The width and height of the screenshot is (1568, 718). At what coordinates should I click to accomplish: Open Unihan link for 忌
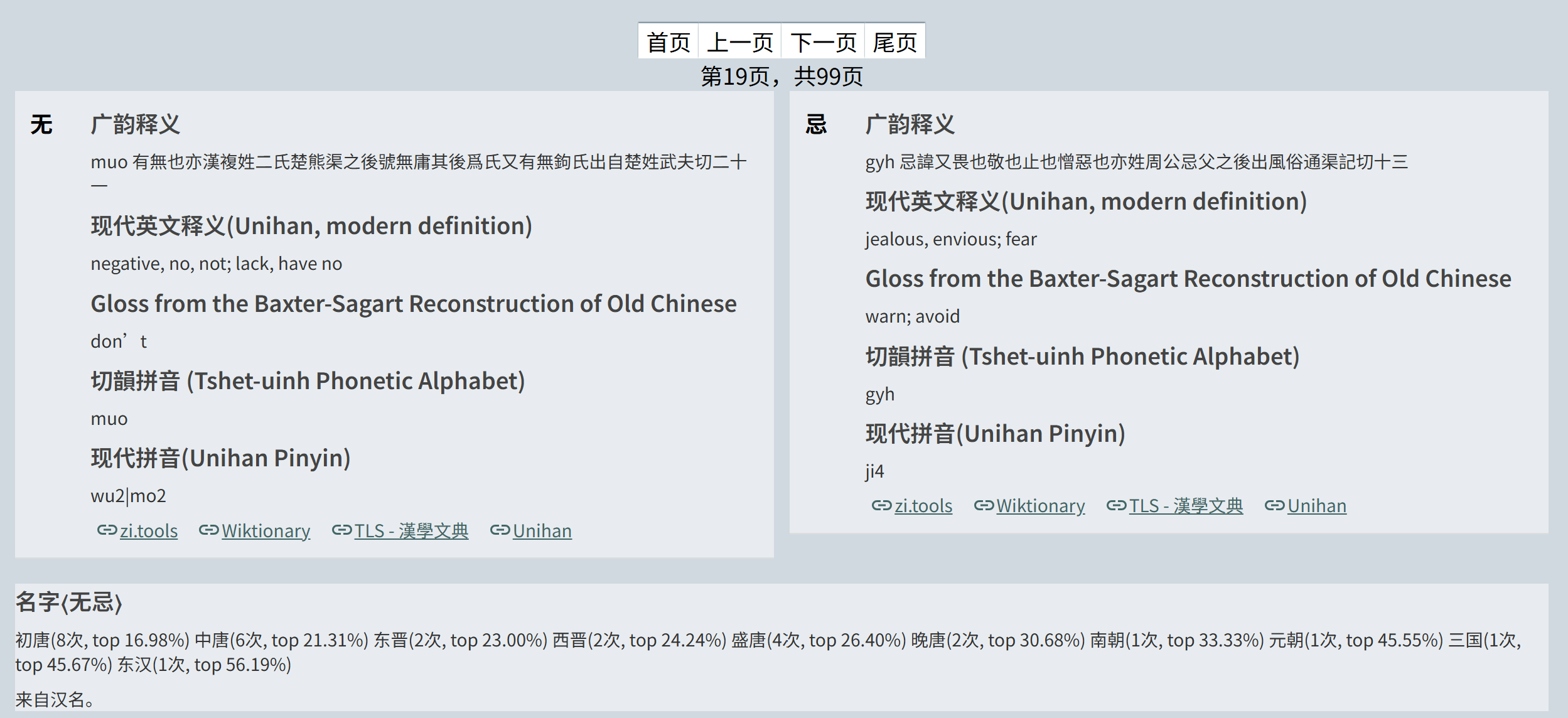tap(1317, 506)
